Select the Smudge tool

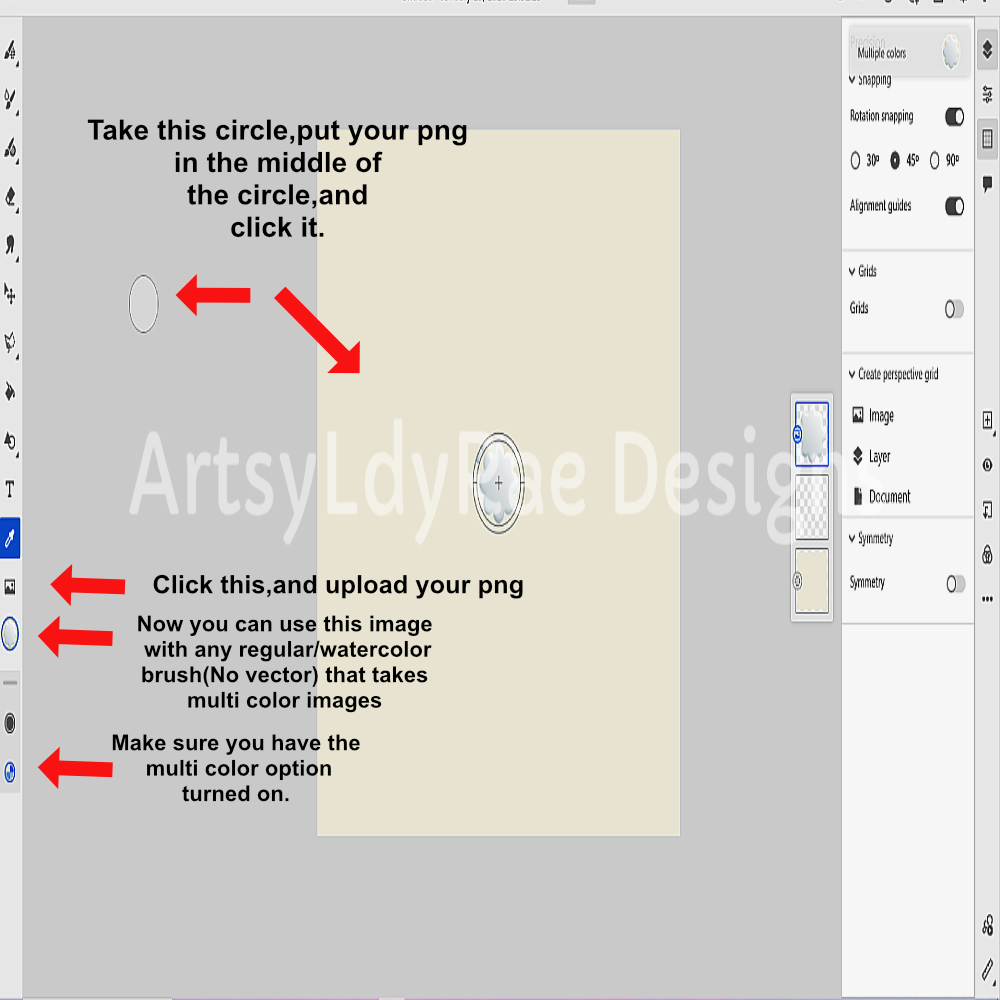coord(10,245)
